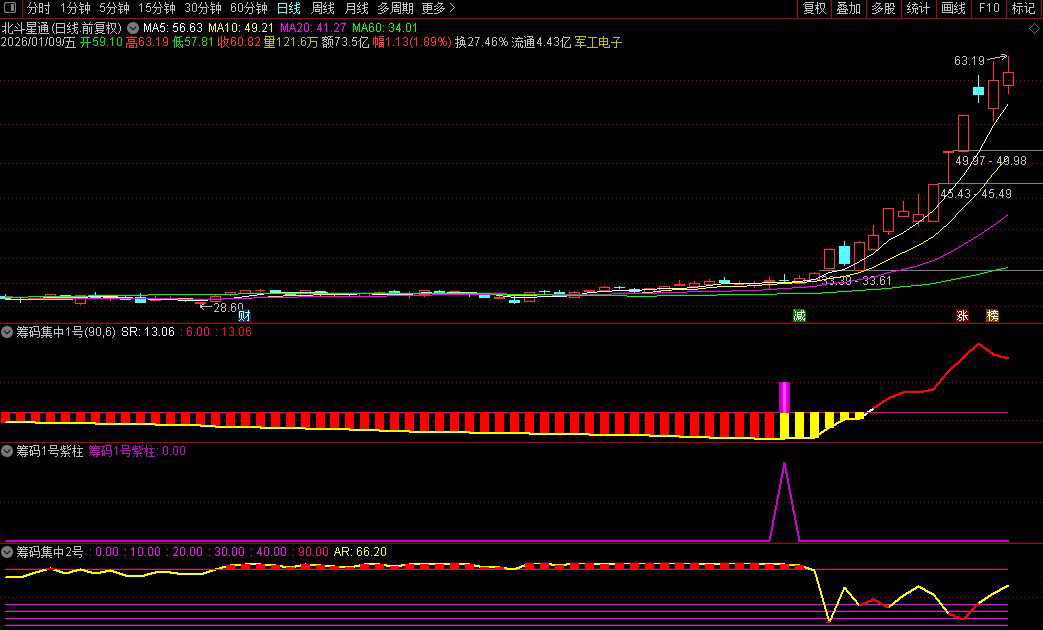Open 多周期 multi-period view
The width and height of the screenshot is (1043, 630).
tap(395, 8)
